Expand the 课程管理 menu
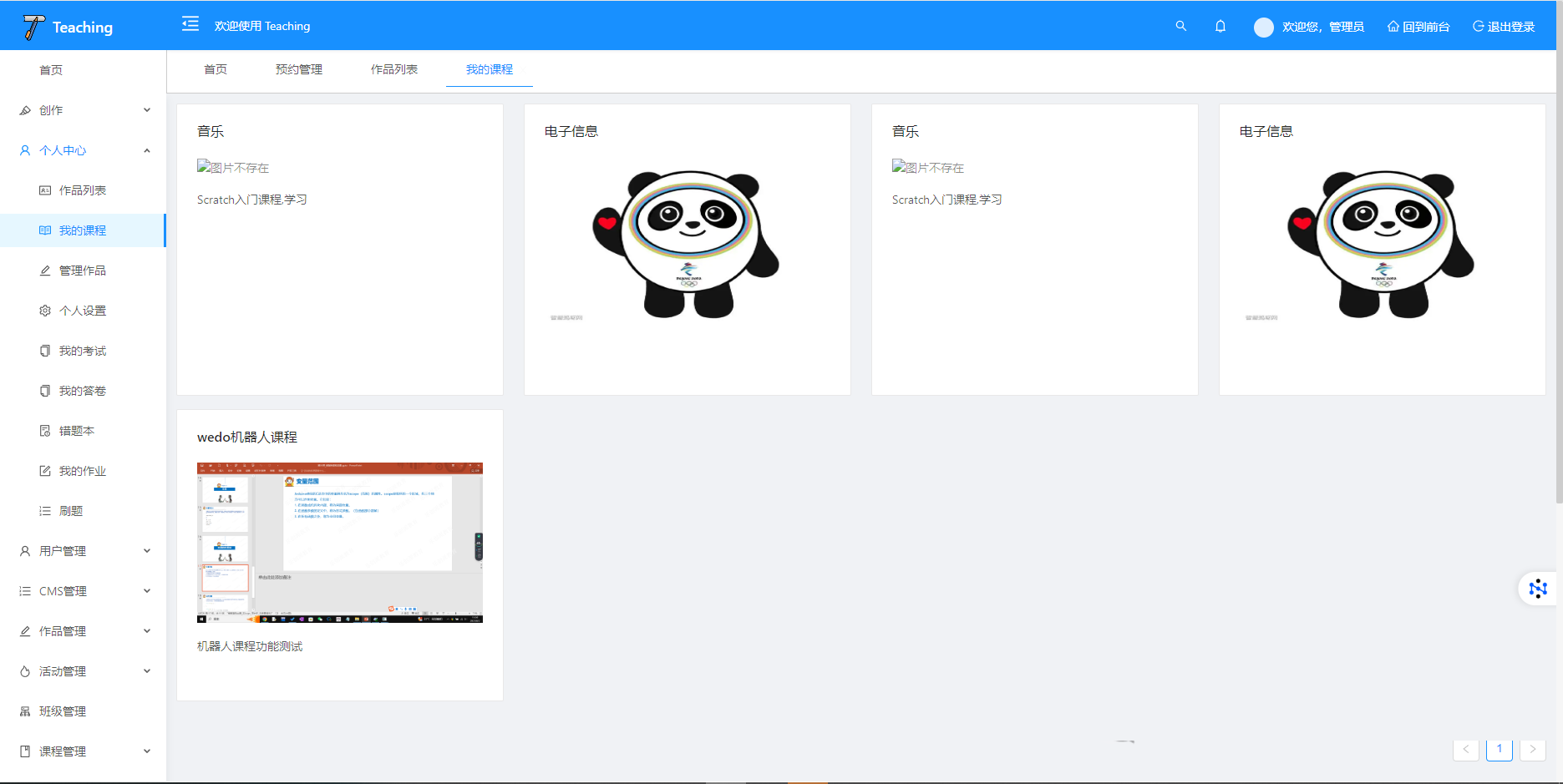 coord(82,751)
